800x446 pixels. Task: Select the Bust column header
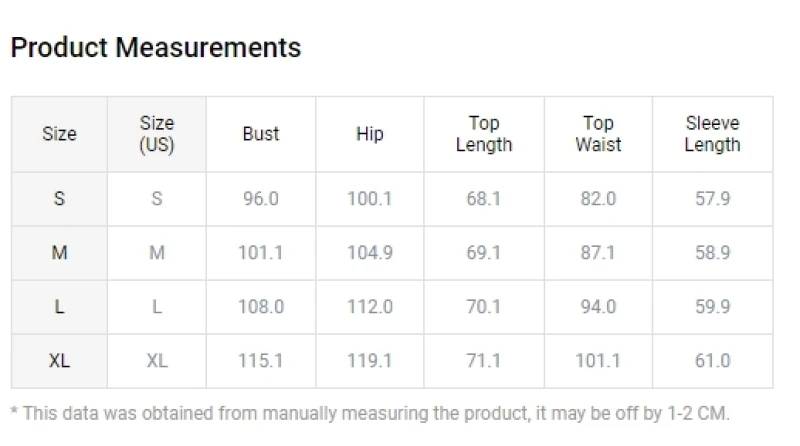(261, 134)
